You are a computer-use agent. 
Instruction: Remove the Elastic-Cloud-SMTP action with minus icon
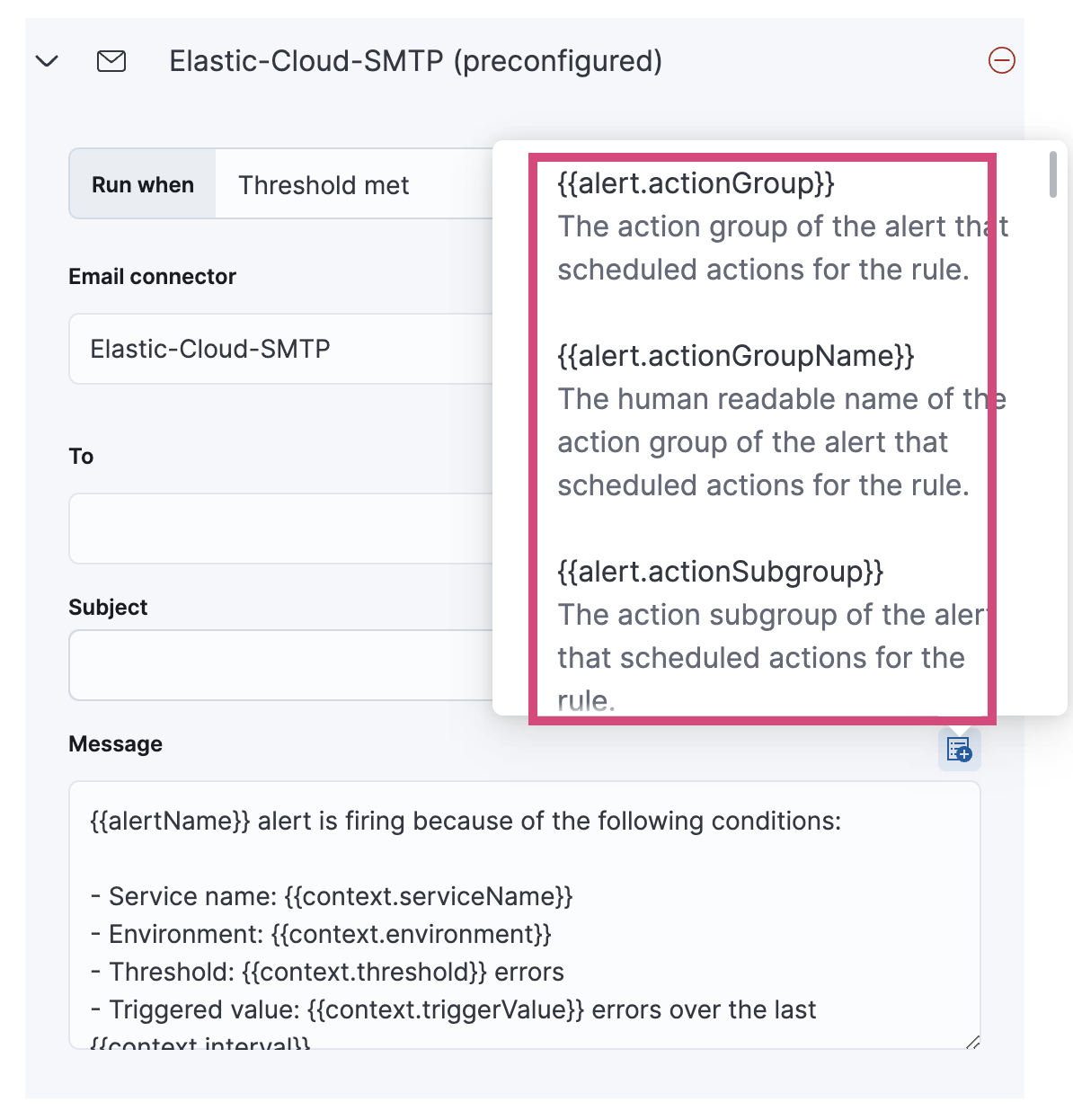coord(1002,61)
